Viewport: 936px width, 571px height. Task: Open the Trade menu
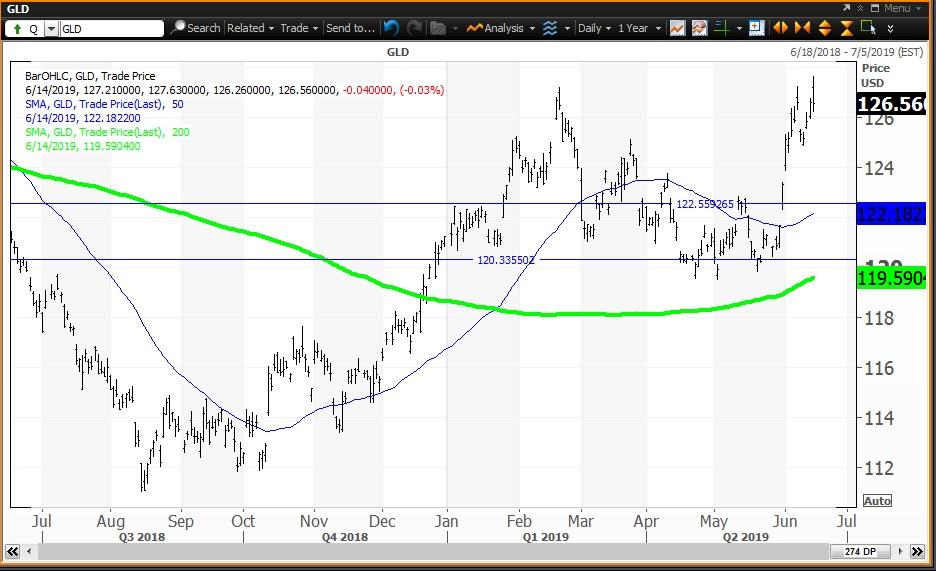coord(299,28)
